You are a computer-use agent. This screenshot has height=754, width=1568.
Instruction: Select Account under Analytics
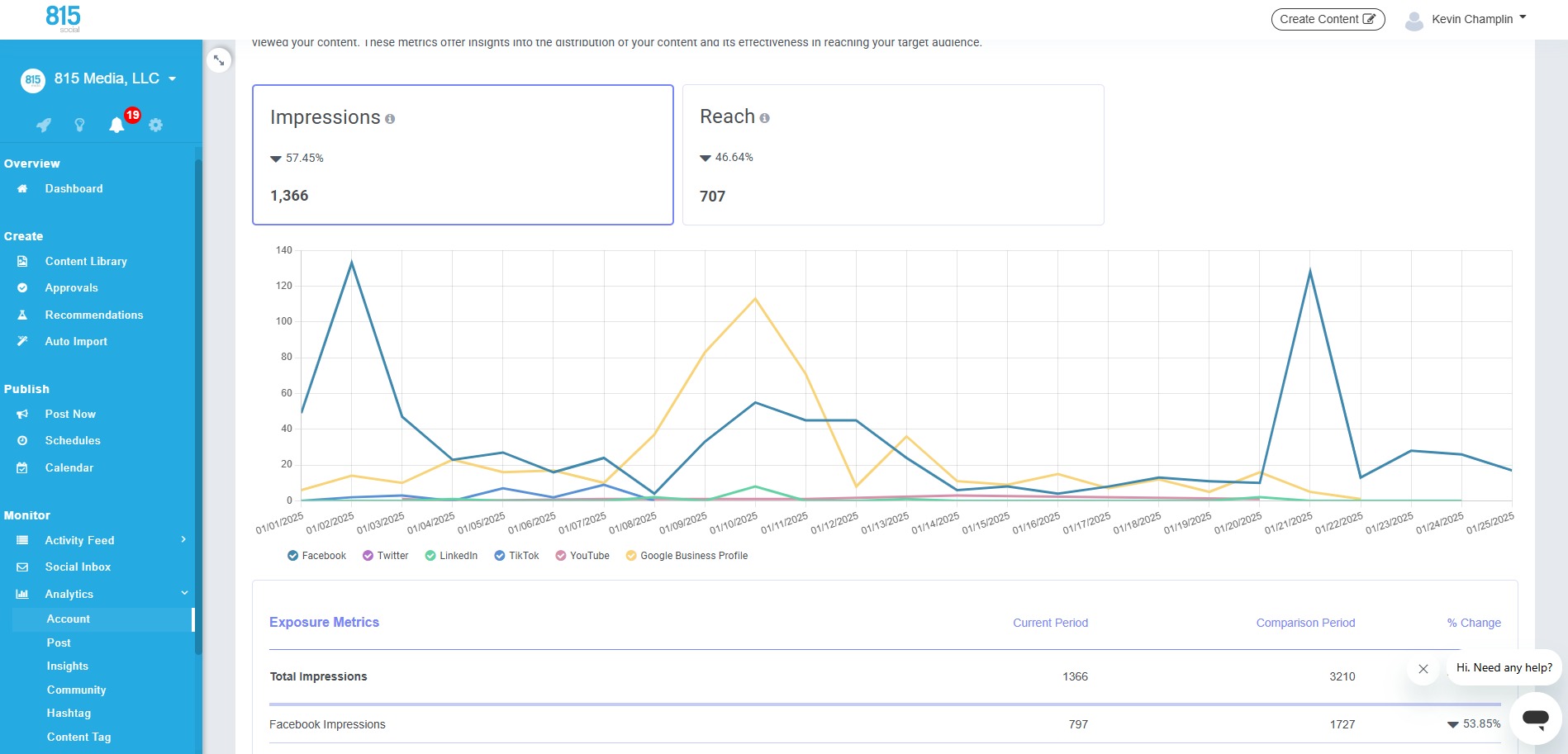tap(102, 619)
